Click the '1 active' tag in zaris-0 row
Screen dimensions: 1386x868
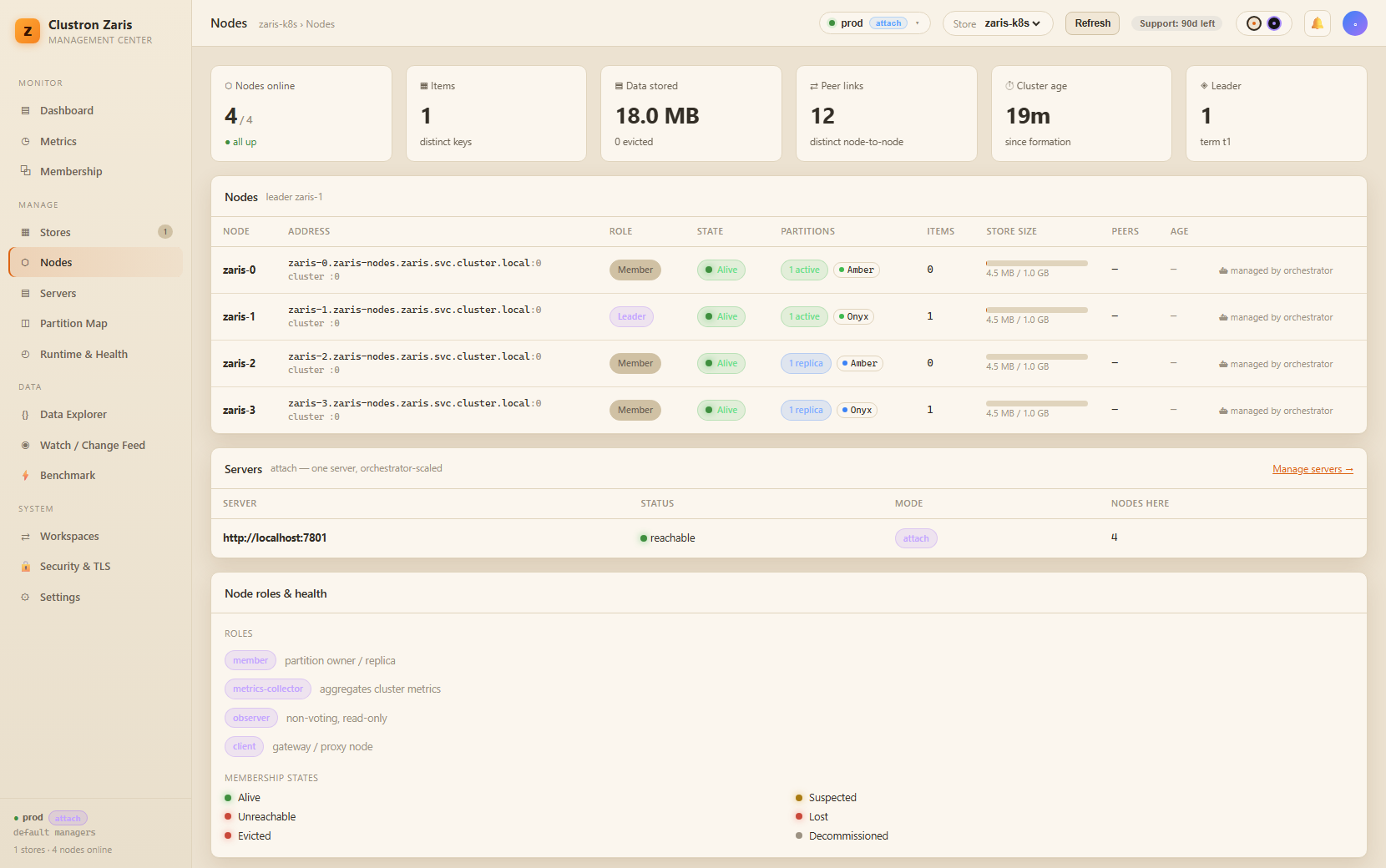[805, 270]
